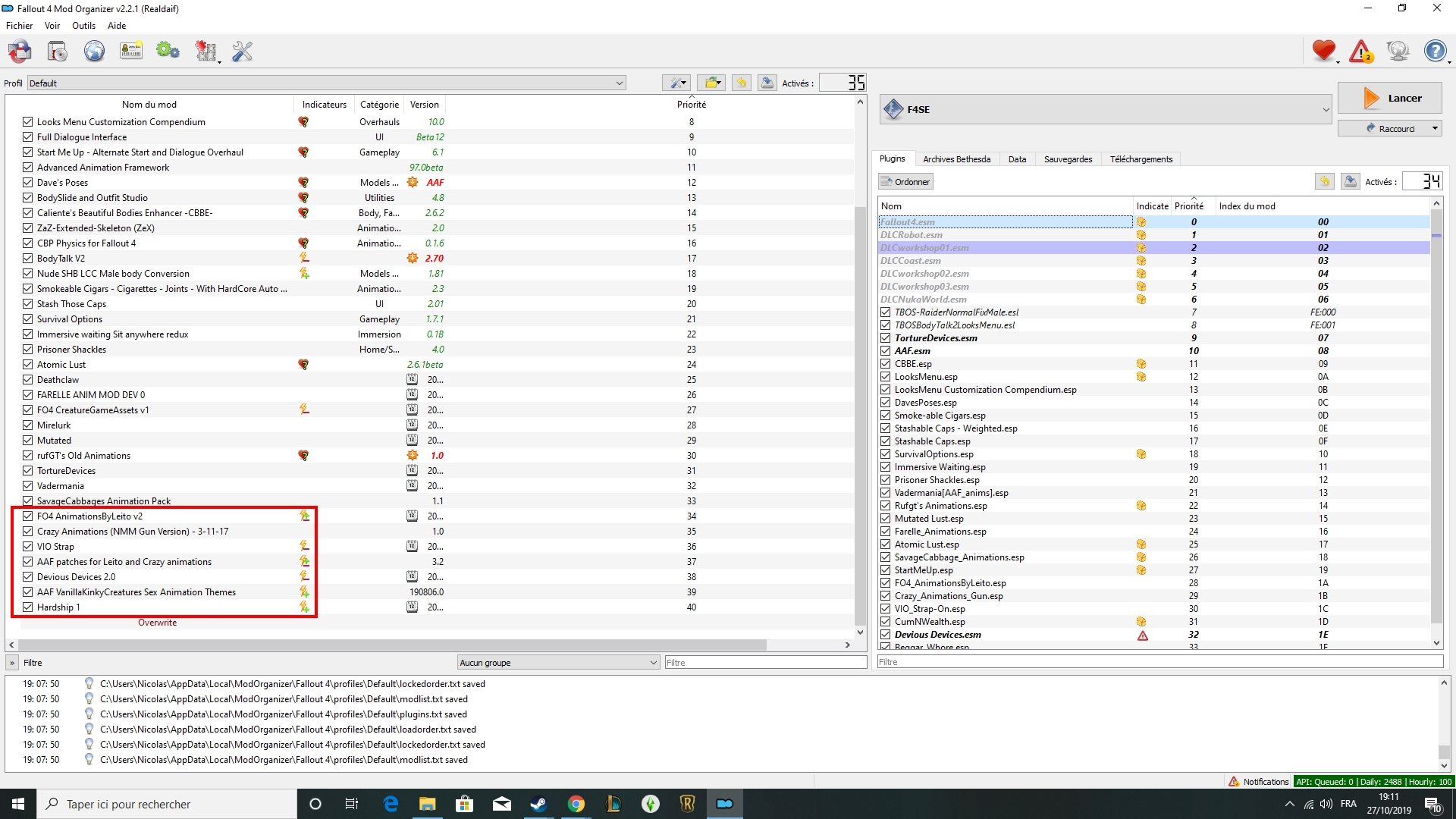This screenshot has height=819, width=1456.
Task: Click the Mod Organizer icon on the taskbar
Action: (725, 804)
